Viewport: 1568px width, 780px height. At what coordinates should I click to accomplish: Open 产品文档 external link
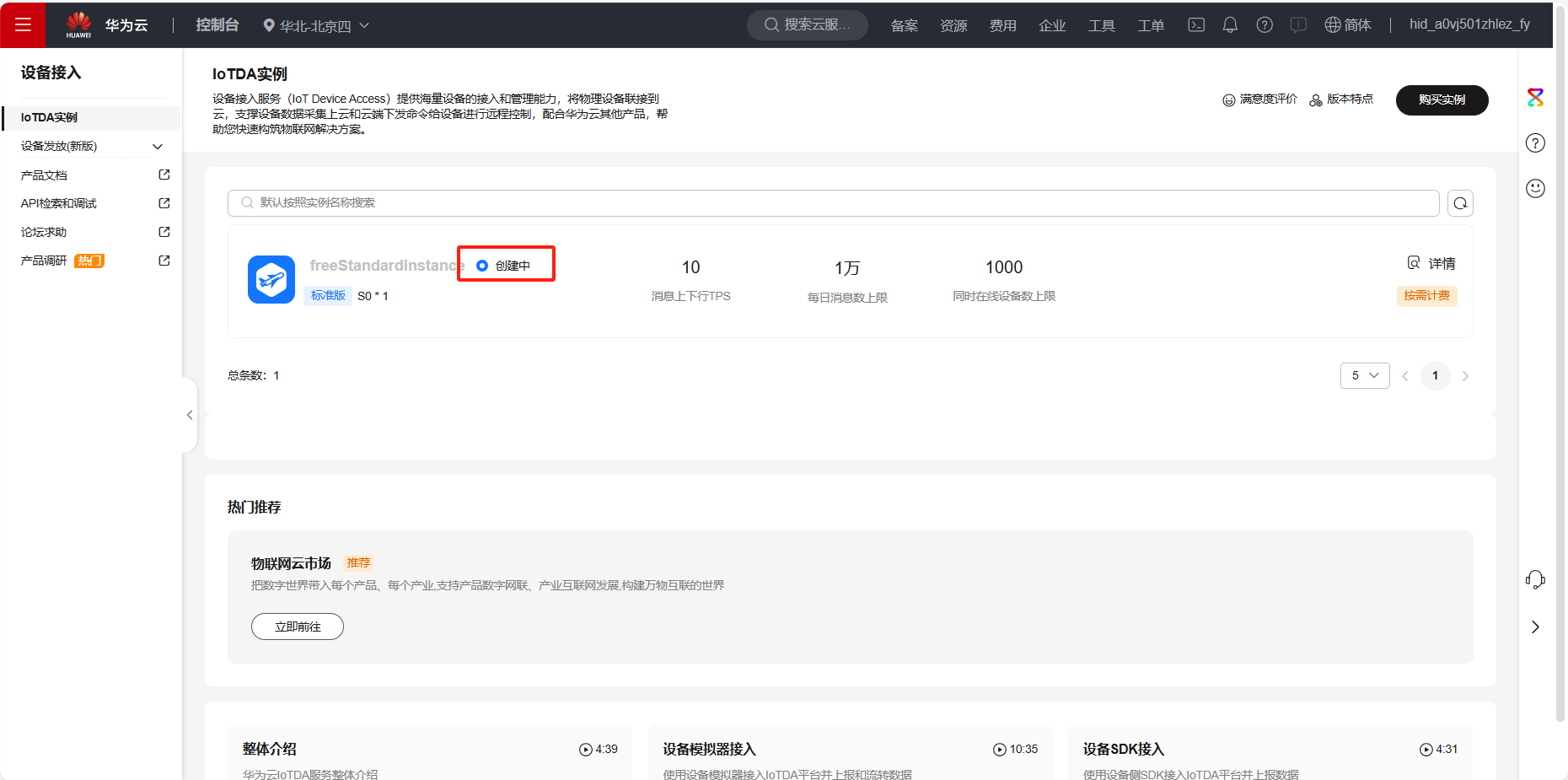pyautogui.click(x=44, y=175)
